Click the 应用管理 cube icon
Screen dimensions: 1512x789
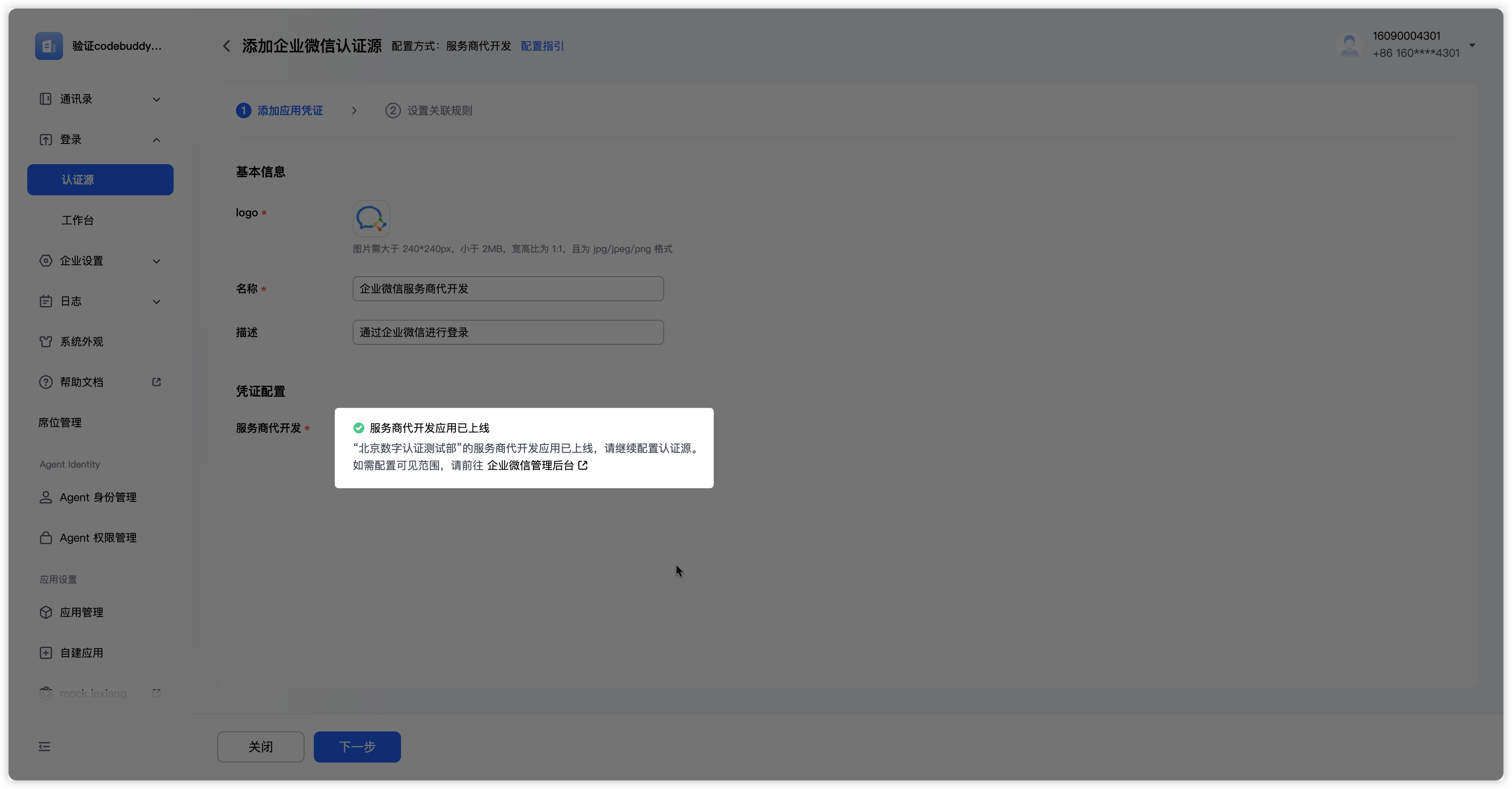(46, 612)
